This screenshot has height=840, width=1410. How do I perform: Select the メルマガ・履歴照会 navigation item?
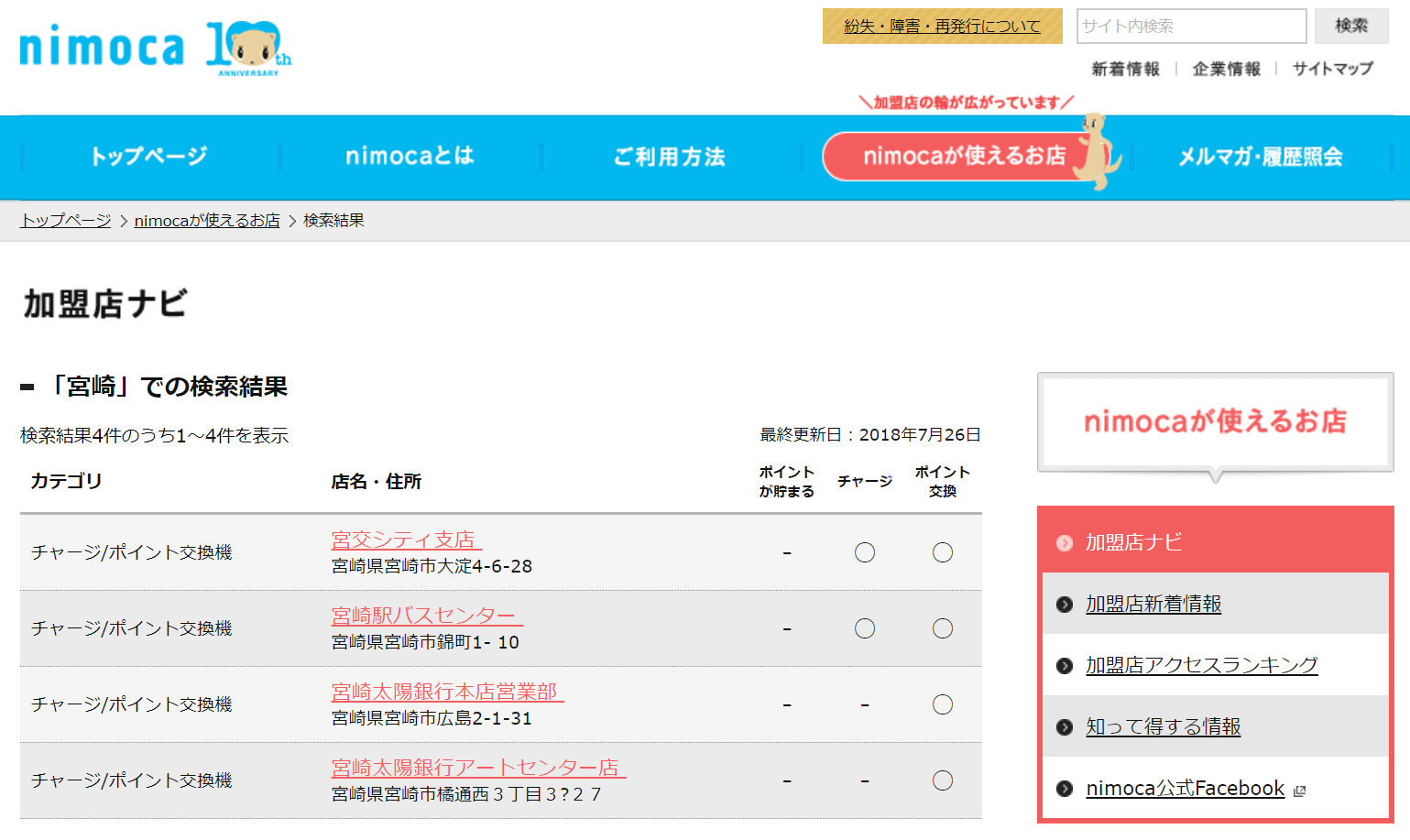tap(1260, 157)
